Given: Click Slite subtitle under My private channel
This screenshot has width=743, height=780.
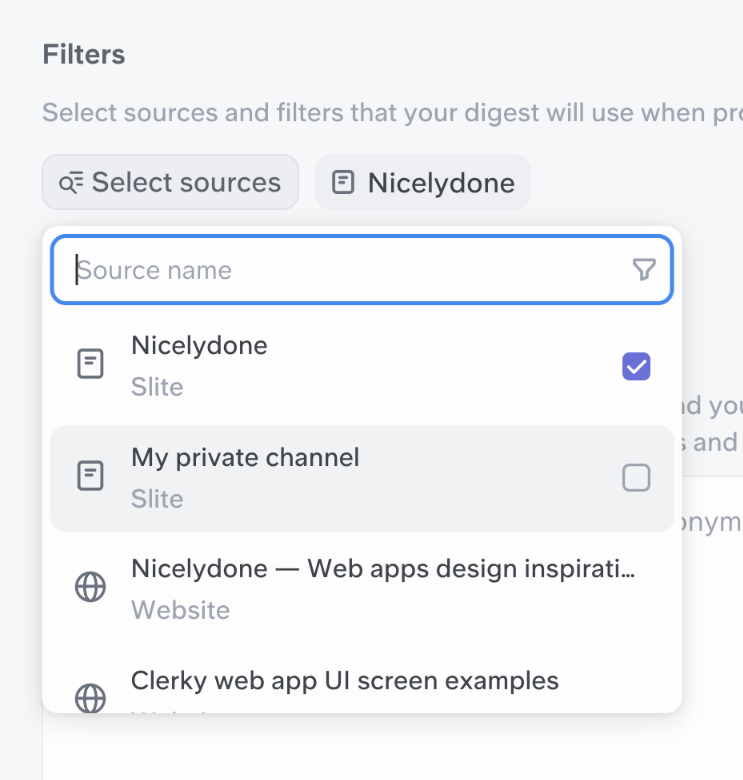Looking at the screenshot, I should coord(157,499).
